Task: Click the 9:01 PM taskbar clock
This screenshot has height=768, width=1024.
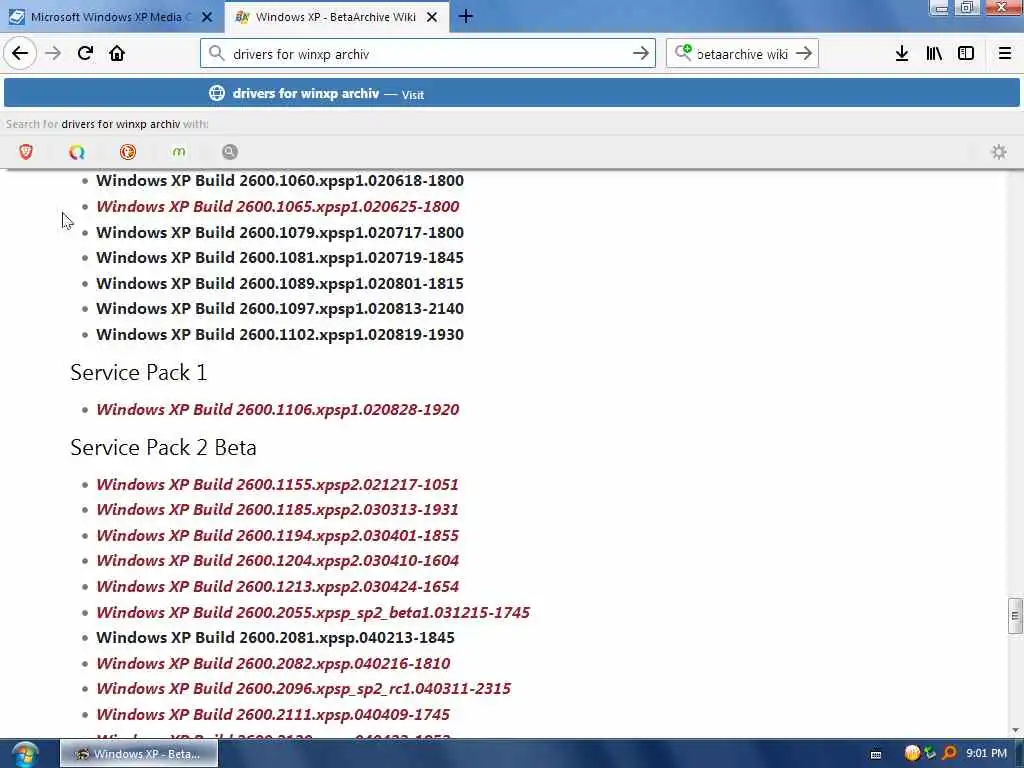Action: tap(986, 754)
